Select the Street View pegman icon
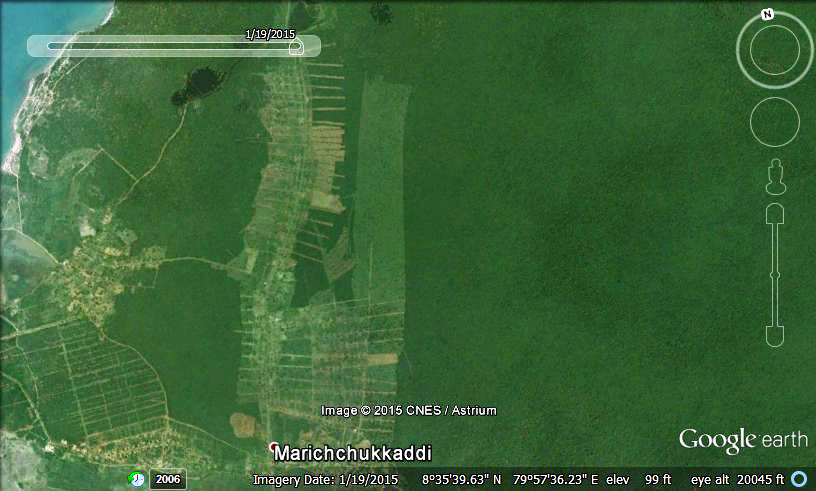This screenshot has height=491, width=816. pyautogui.click(x=775, y=177)
